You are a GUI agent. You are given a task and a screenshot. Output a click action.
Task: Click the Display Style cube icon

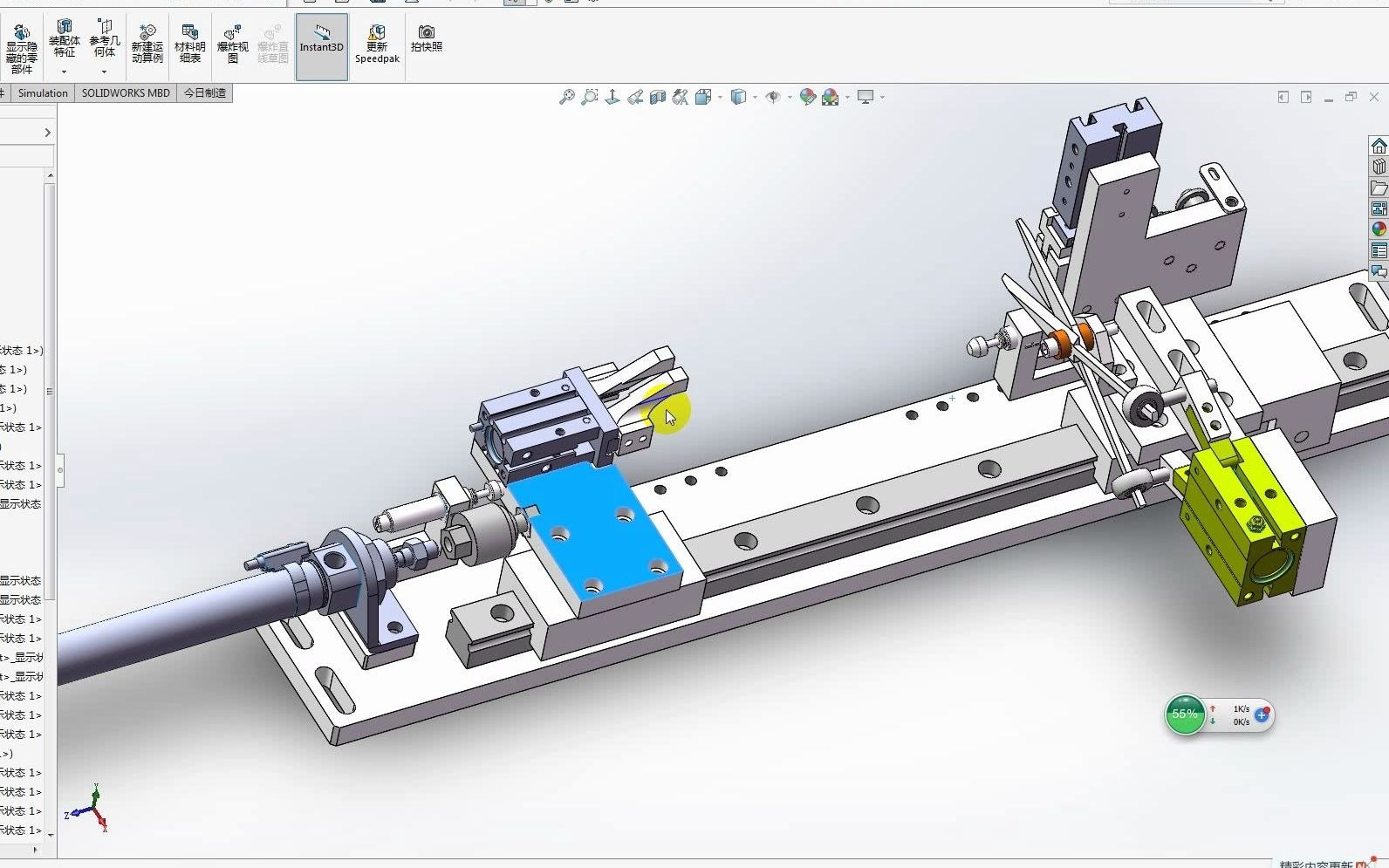coord(738,97)
